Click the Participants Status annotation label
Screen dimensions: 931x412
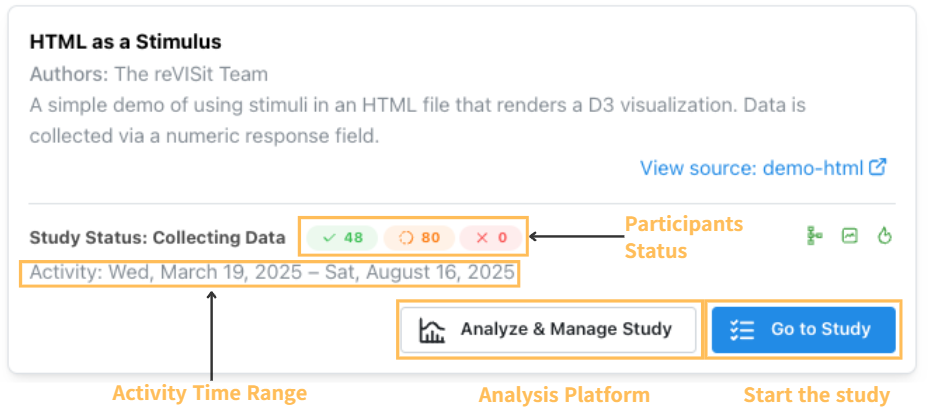684,237
